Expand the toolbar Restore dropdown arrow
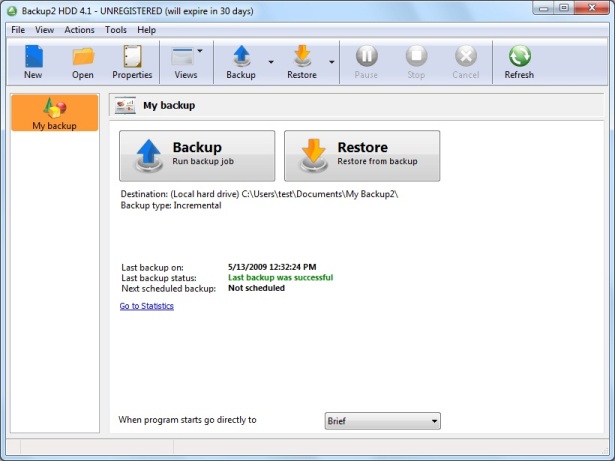615x461 pixels. [x=332, y=62]
